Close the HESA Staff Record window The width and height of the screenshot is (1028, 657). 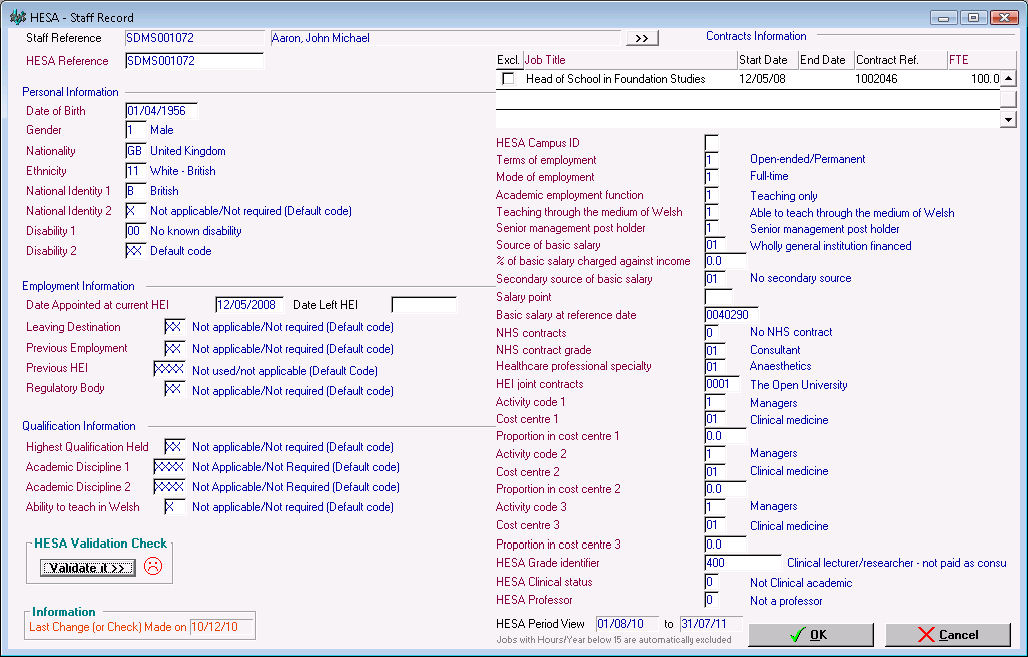1004,18
